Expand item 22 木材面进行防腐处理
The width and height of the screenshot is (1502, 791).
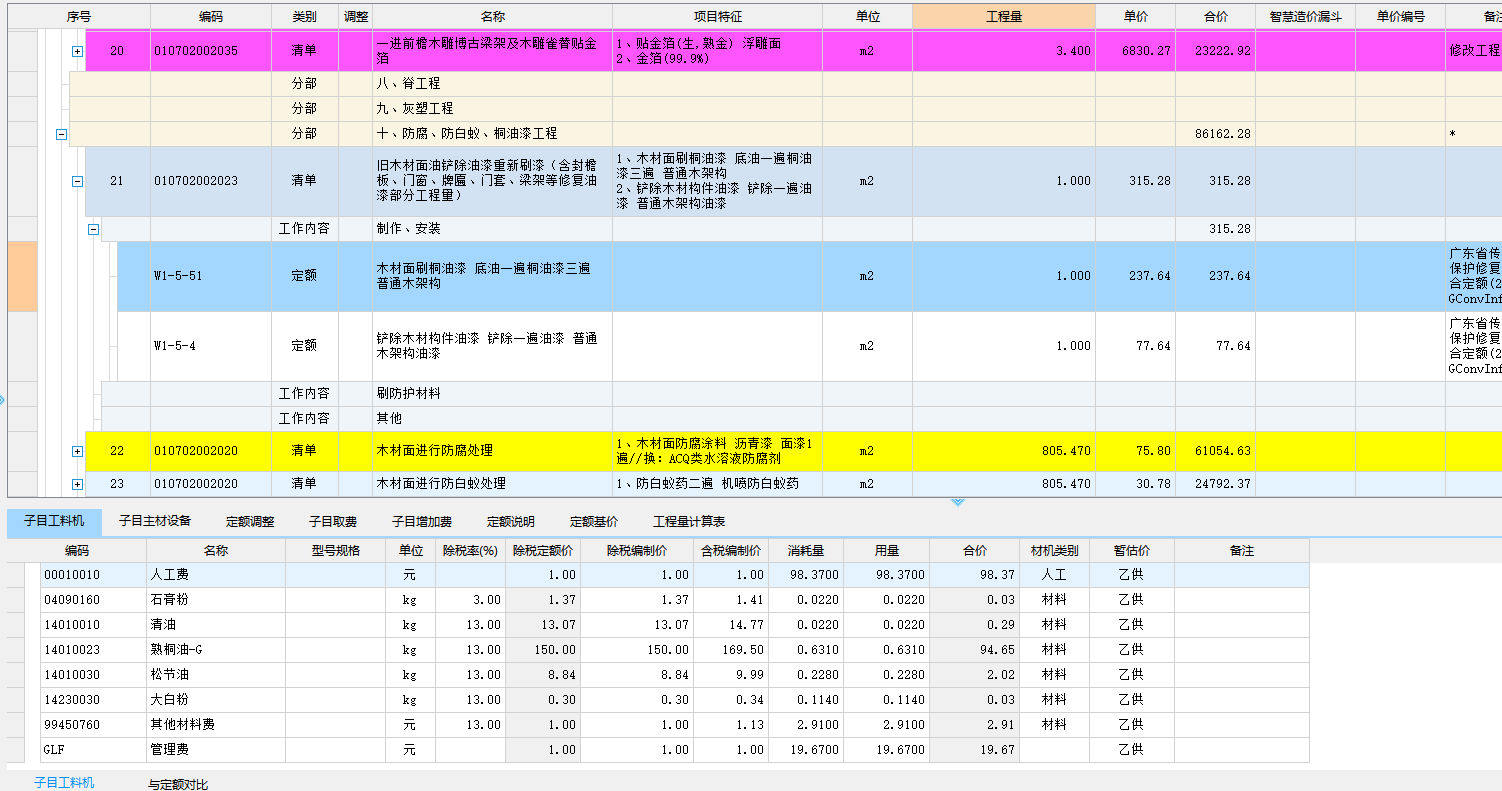[77, 452]
